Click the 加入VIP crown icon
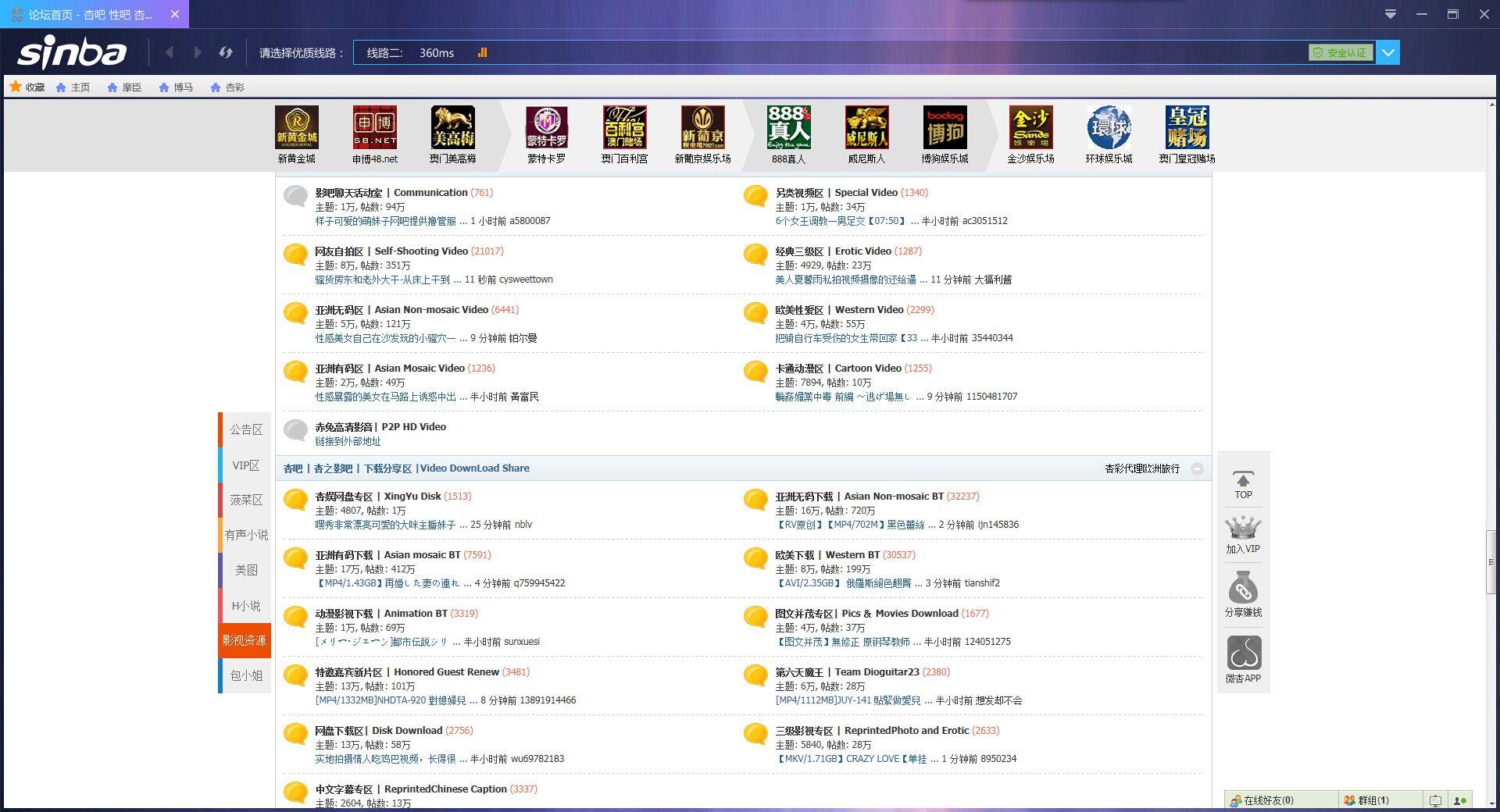 pyautogui.click(x=1243, y=529)
